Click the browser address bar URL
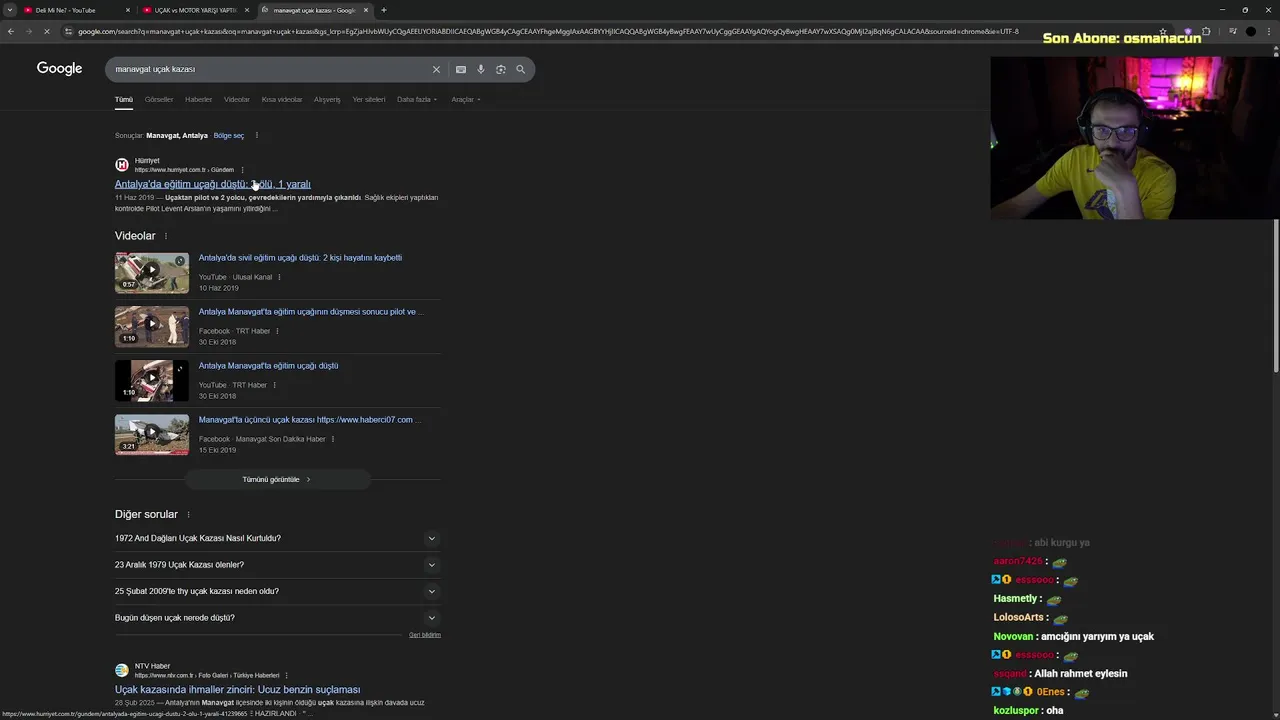This screenshot has height=720, width=1280. 548,31
